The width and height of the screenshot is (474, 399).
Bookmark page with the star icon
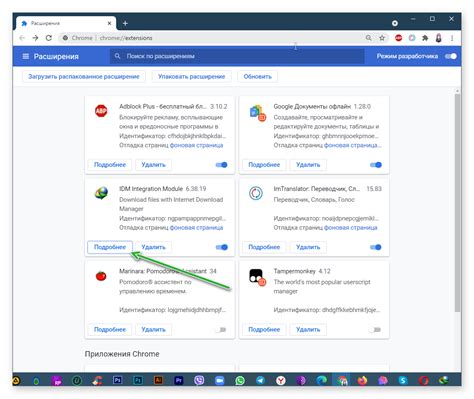[x=382, y=38]
